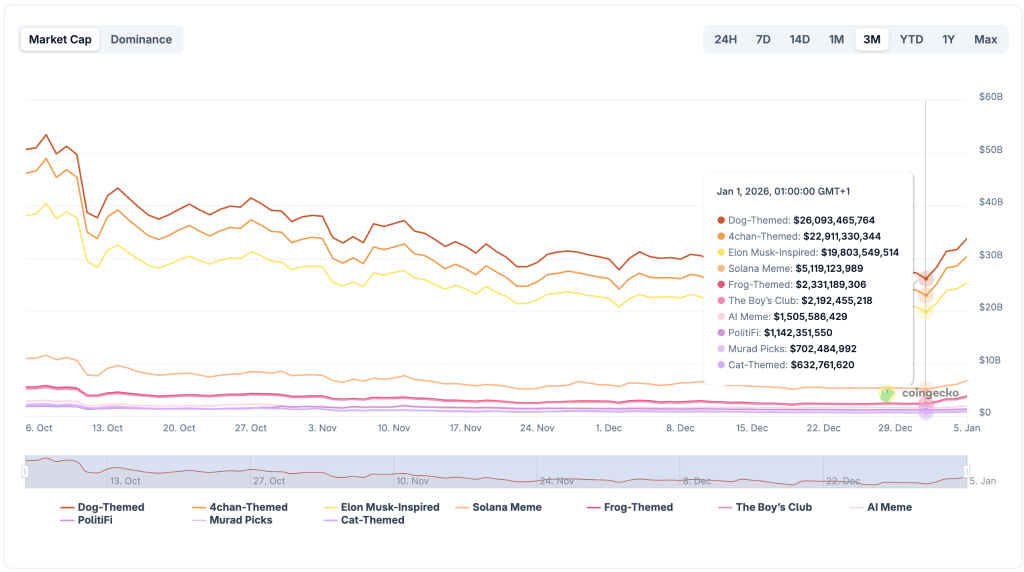
Task: Set chart range to 24H
Action: coord(725,39)
